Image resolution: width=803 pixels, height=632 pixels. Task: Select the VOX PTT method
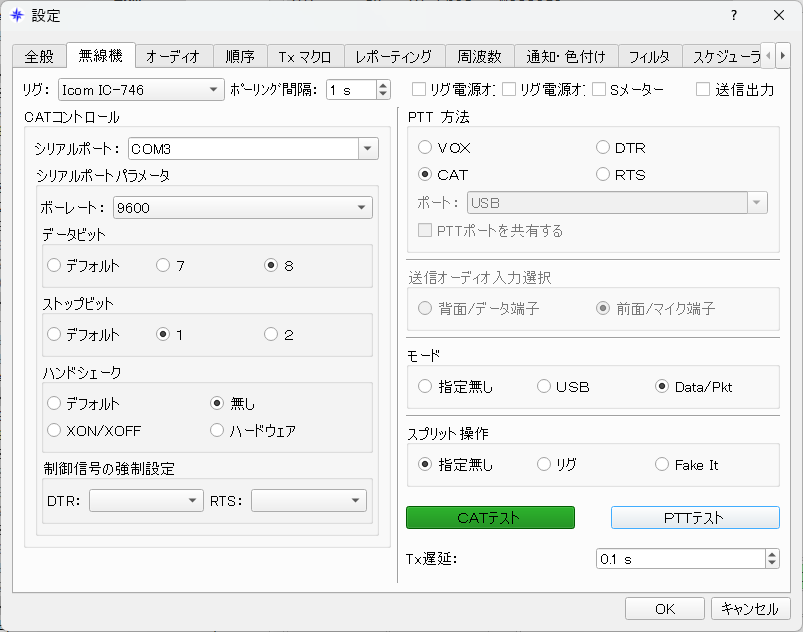click(x=426, y=148)
